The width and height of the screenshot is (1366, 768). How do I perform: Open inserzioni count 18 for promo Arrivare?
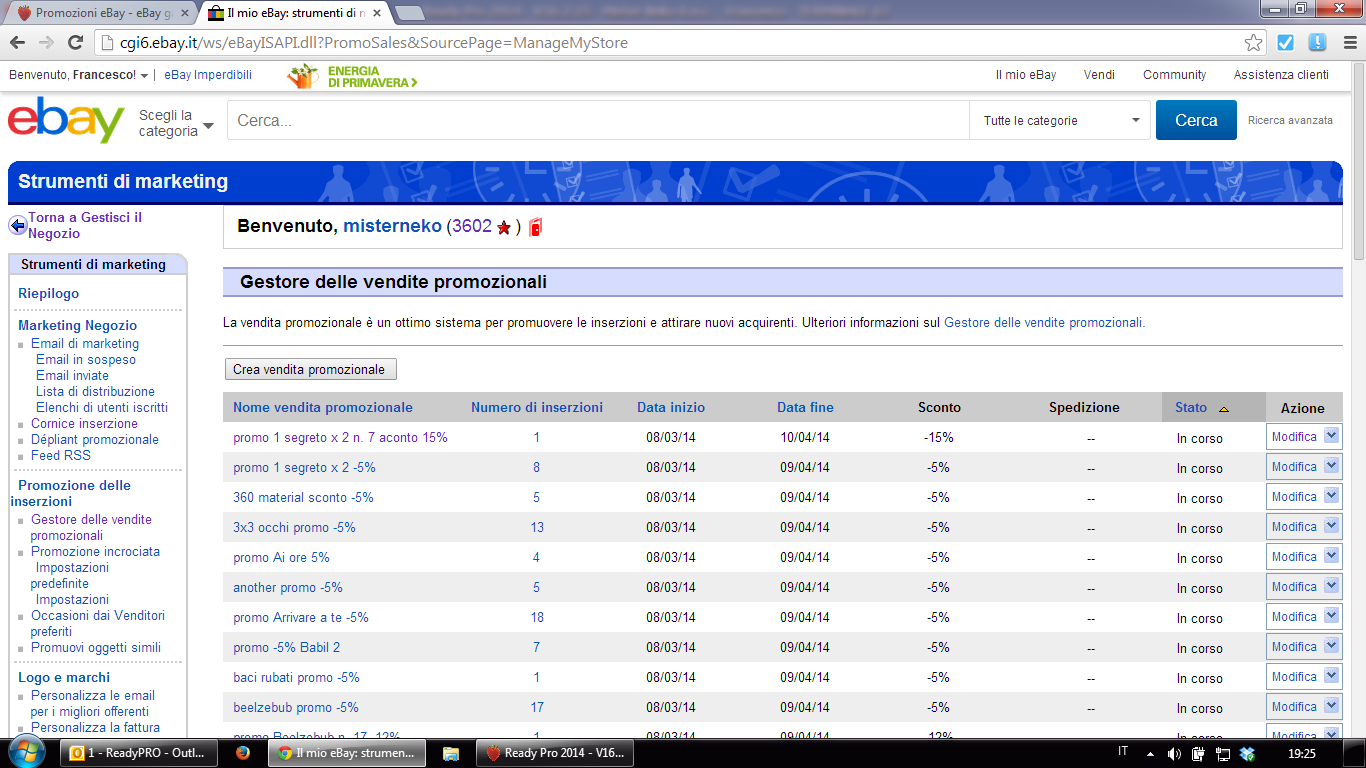[537, 617]
